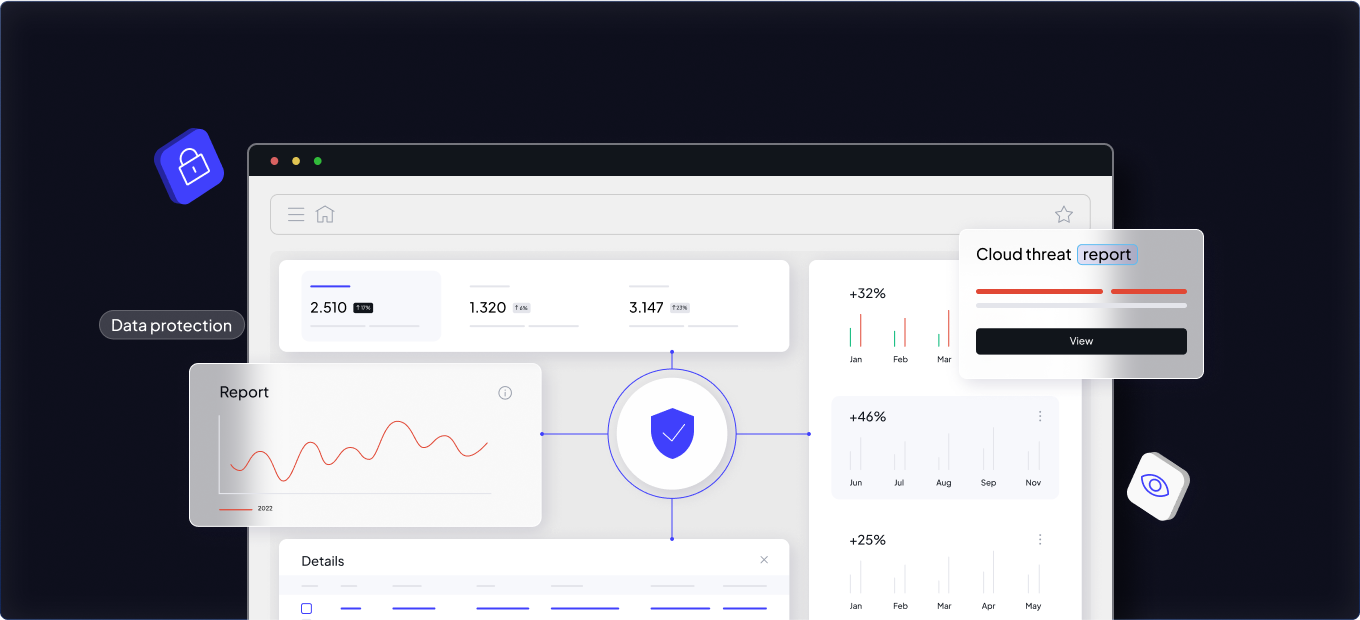Image resolution: width=1360 pixels, height=620 pixels.
Task: Click the Aug bar in +46% chart
Action: coord(944,451)
